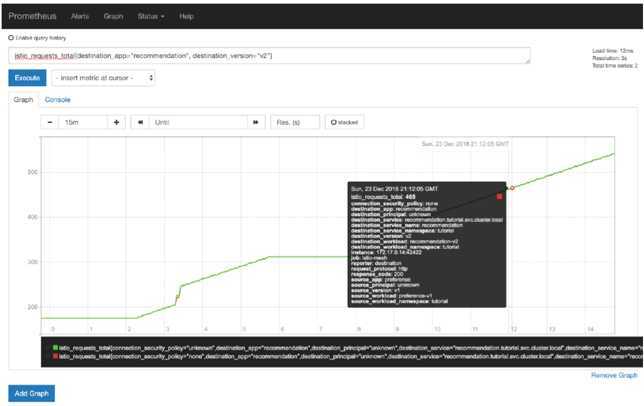Image resolution: width=644 pixels, height=406 pixels.
Task: Switch to the Console tab
Action: [58, 100]
